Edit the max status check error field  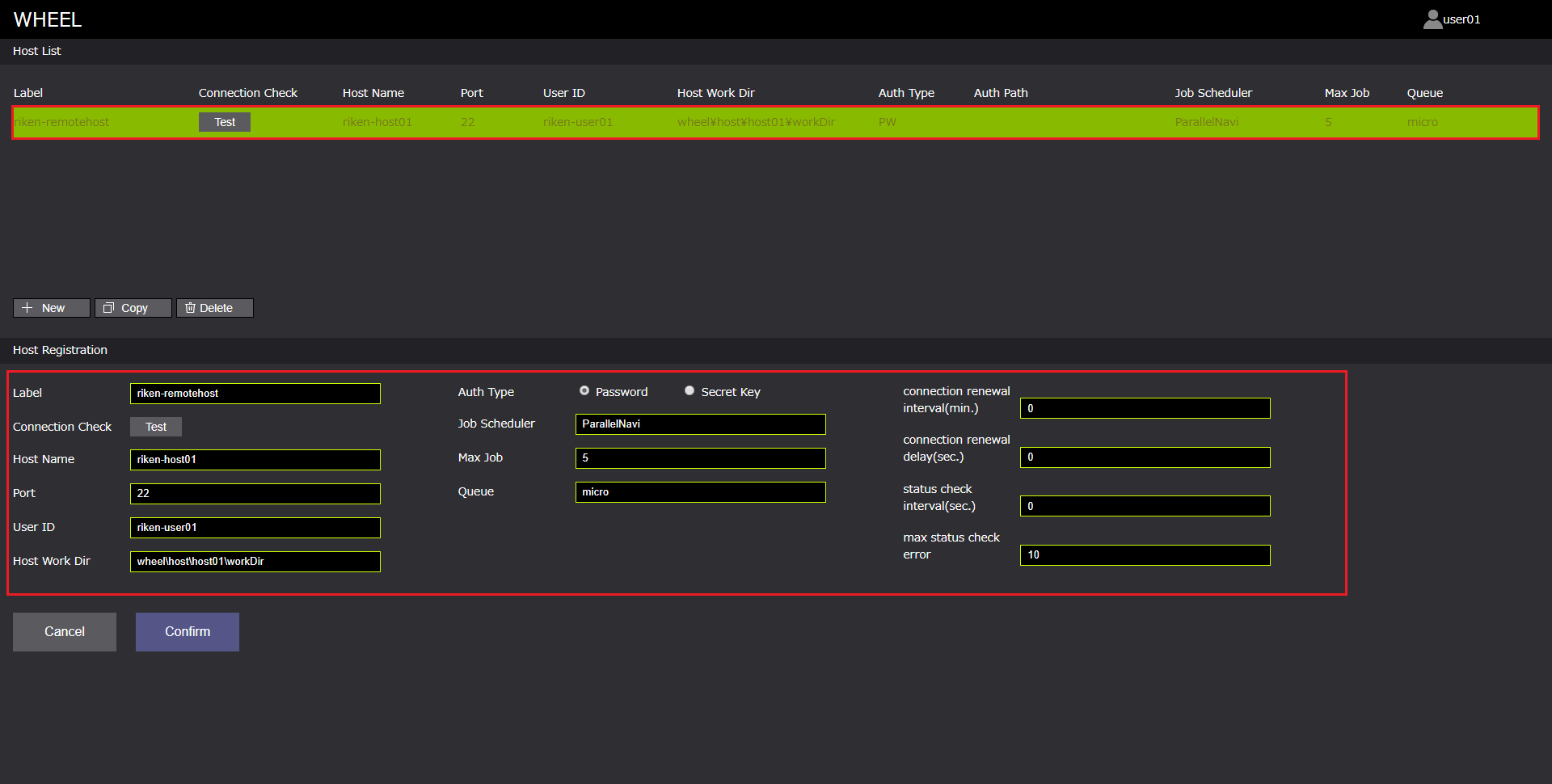1145,555
